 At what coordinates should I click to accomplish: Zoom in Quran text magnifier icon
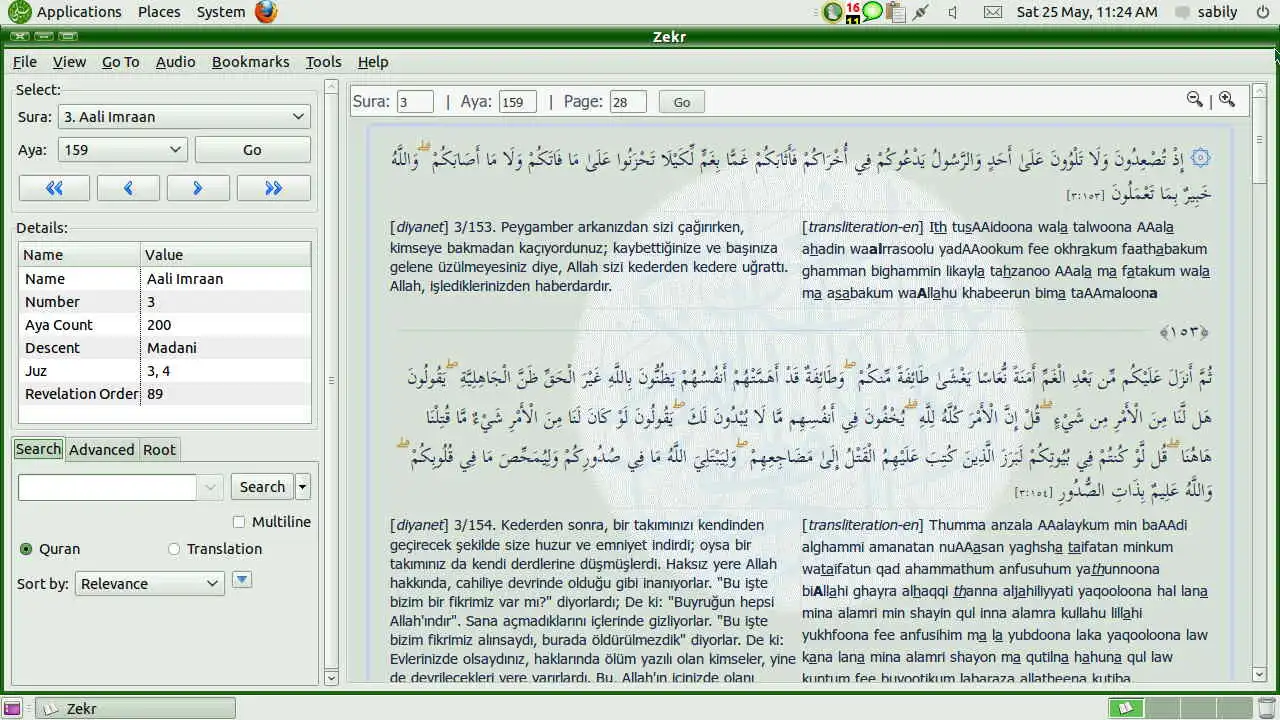pos(1227,99)
